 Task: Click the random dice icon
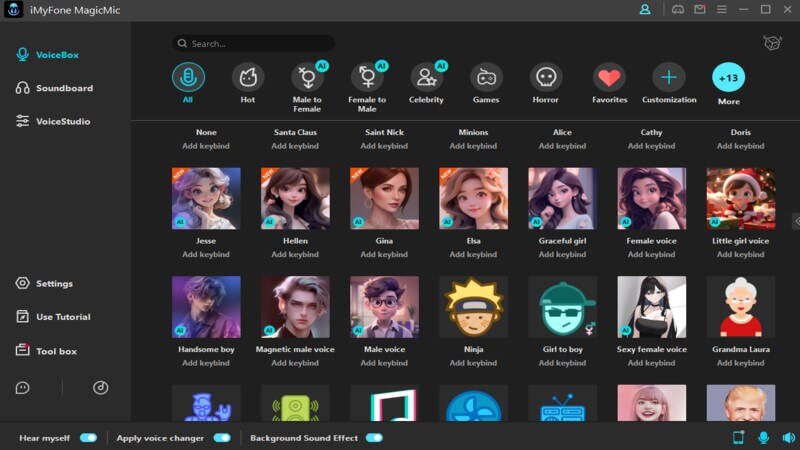[772, 42]
